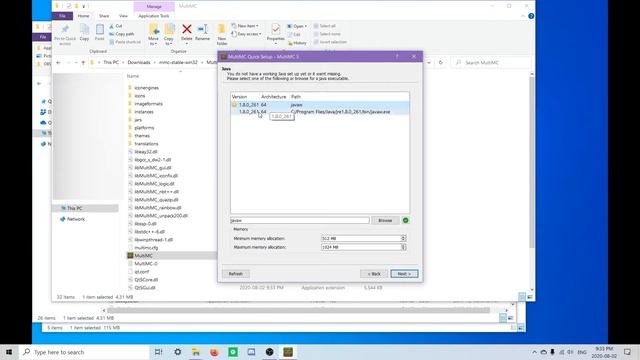Click the Rename ribbon icon
640x360 pixels.
click(202, 32)
